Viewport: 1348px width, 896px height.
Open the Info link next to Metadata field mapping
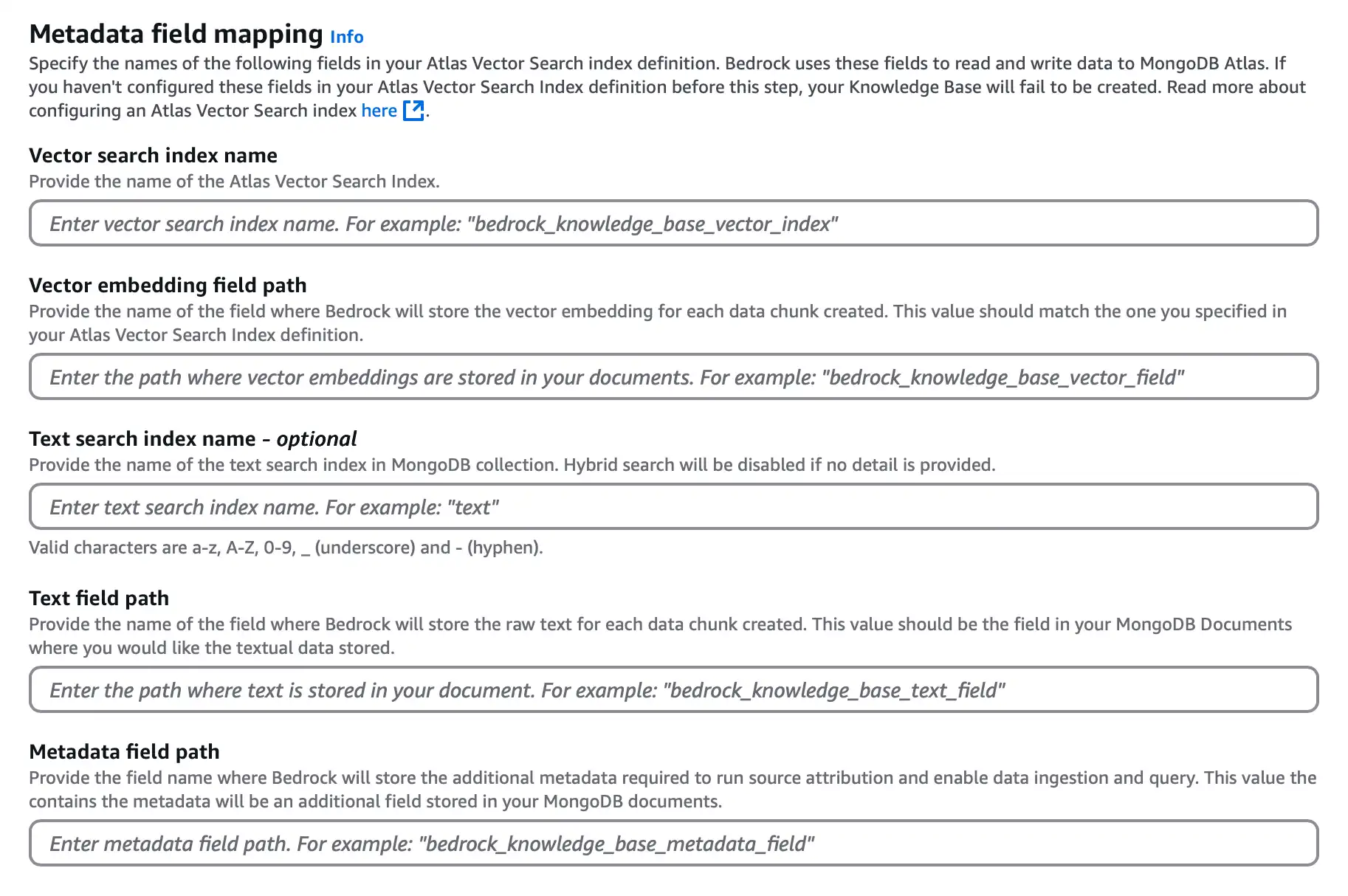click(x=347, y=36)
